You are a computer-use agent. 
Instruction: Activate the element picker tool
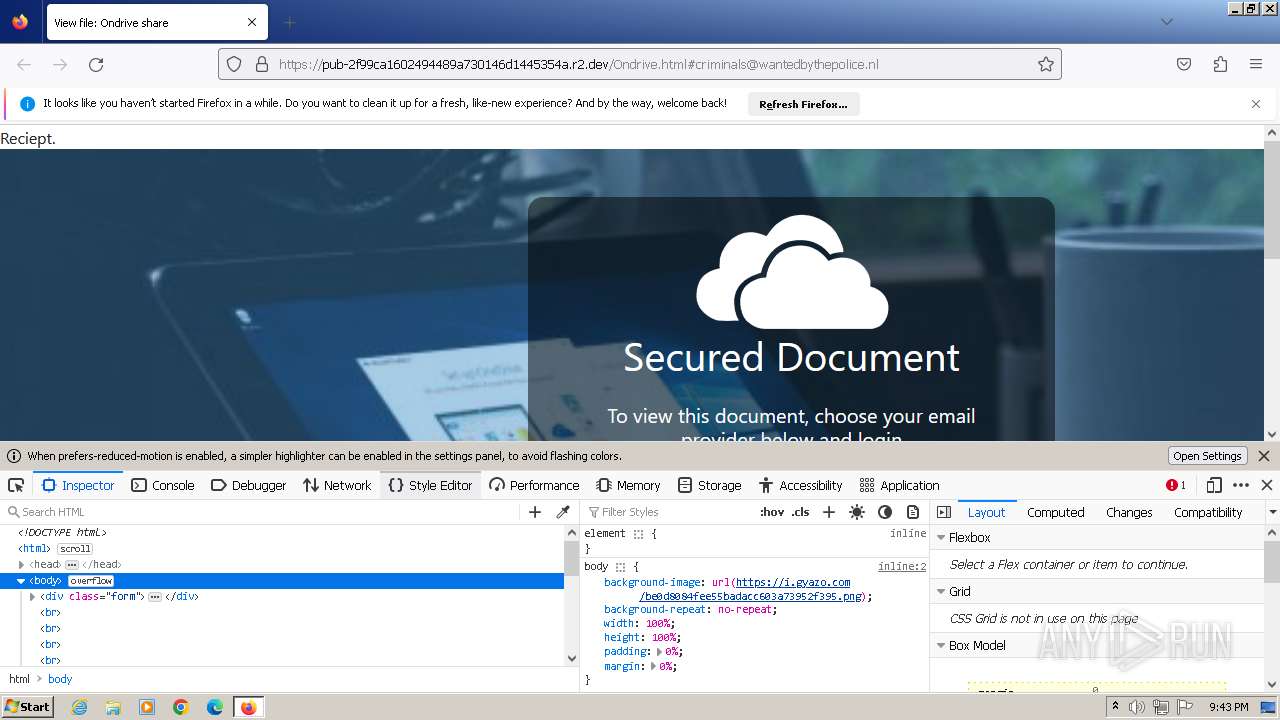click(16, 485)
